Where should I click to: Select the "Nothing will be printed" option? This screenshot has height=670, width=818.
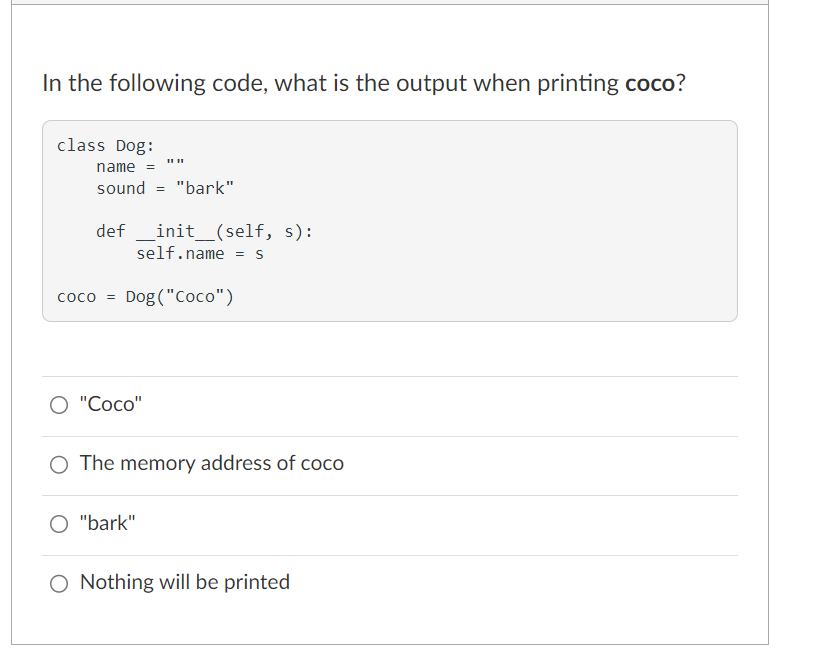pos(59,582)
